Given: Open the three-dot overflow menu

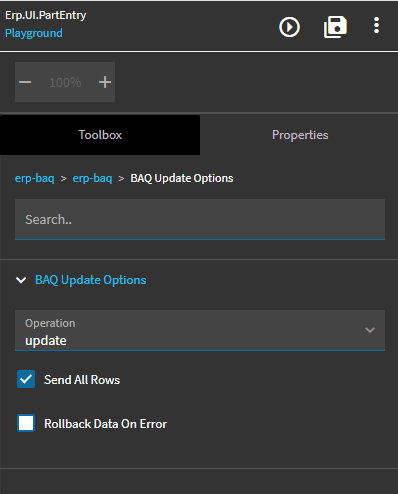Looking at the screenshot, I should pos(376,25).
